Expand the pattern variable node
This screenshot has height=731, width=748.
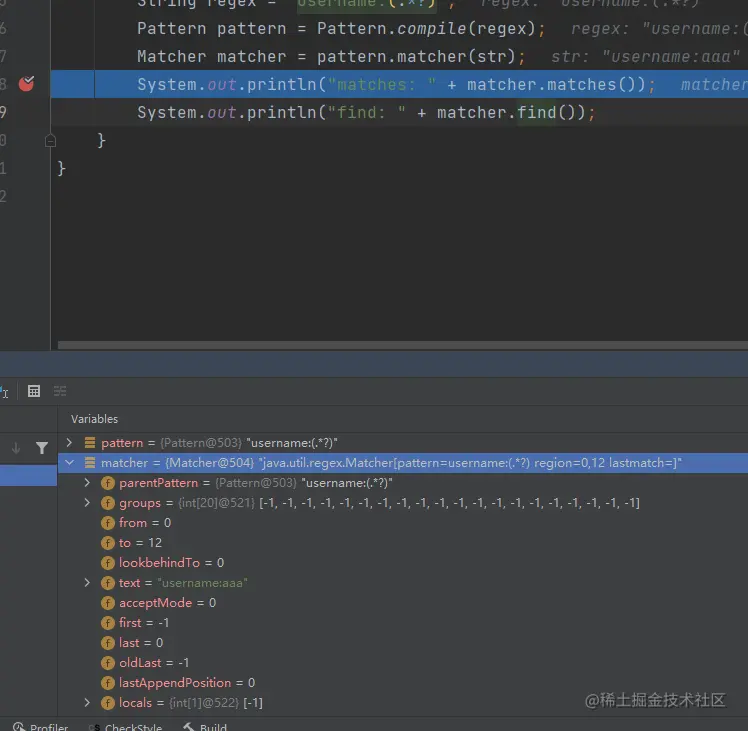[x=69, y=442]
